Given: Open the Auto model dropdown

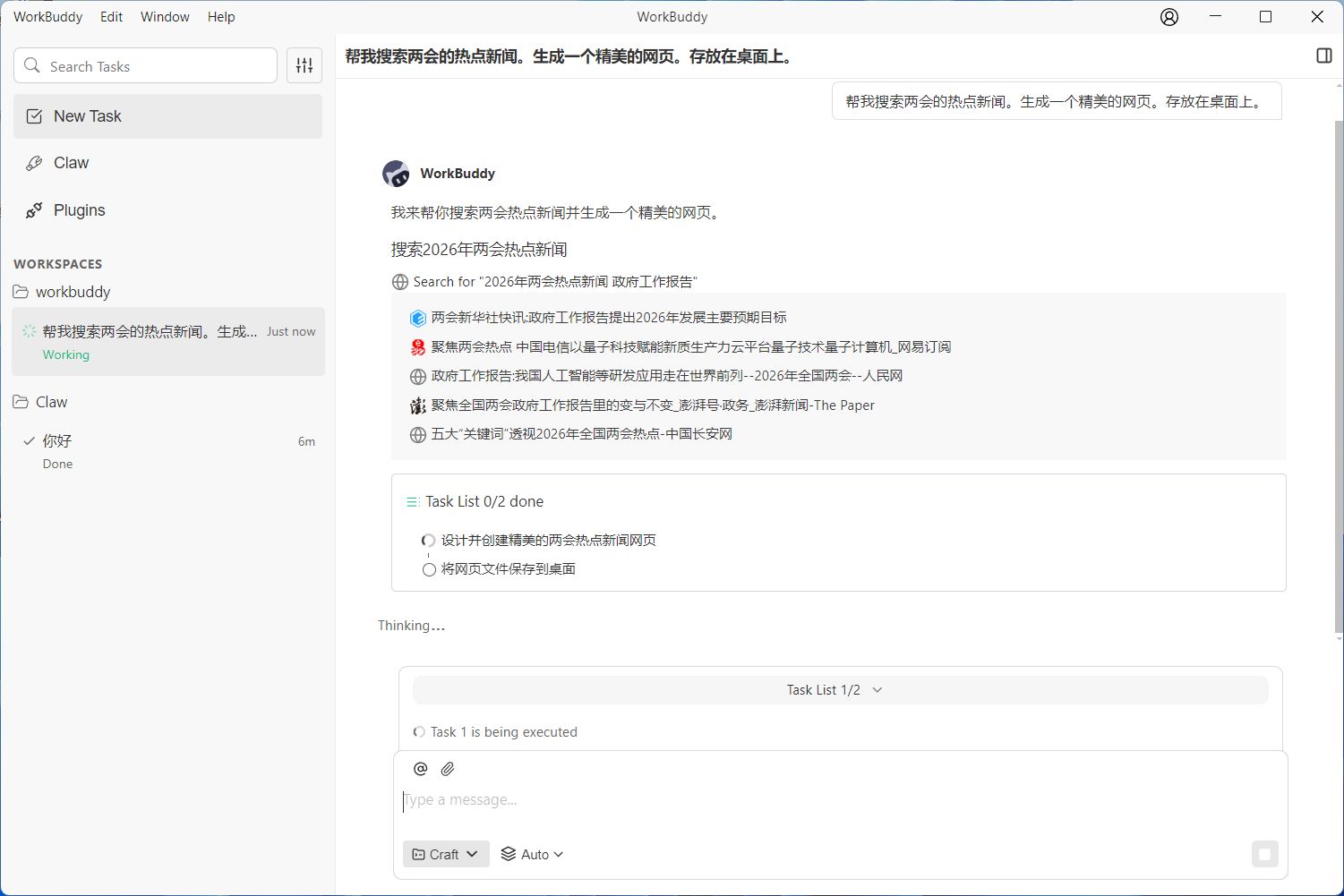Looking at the screenshot, I should click(532, 854).
